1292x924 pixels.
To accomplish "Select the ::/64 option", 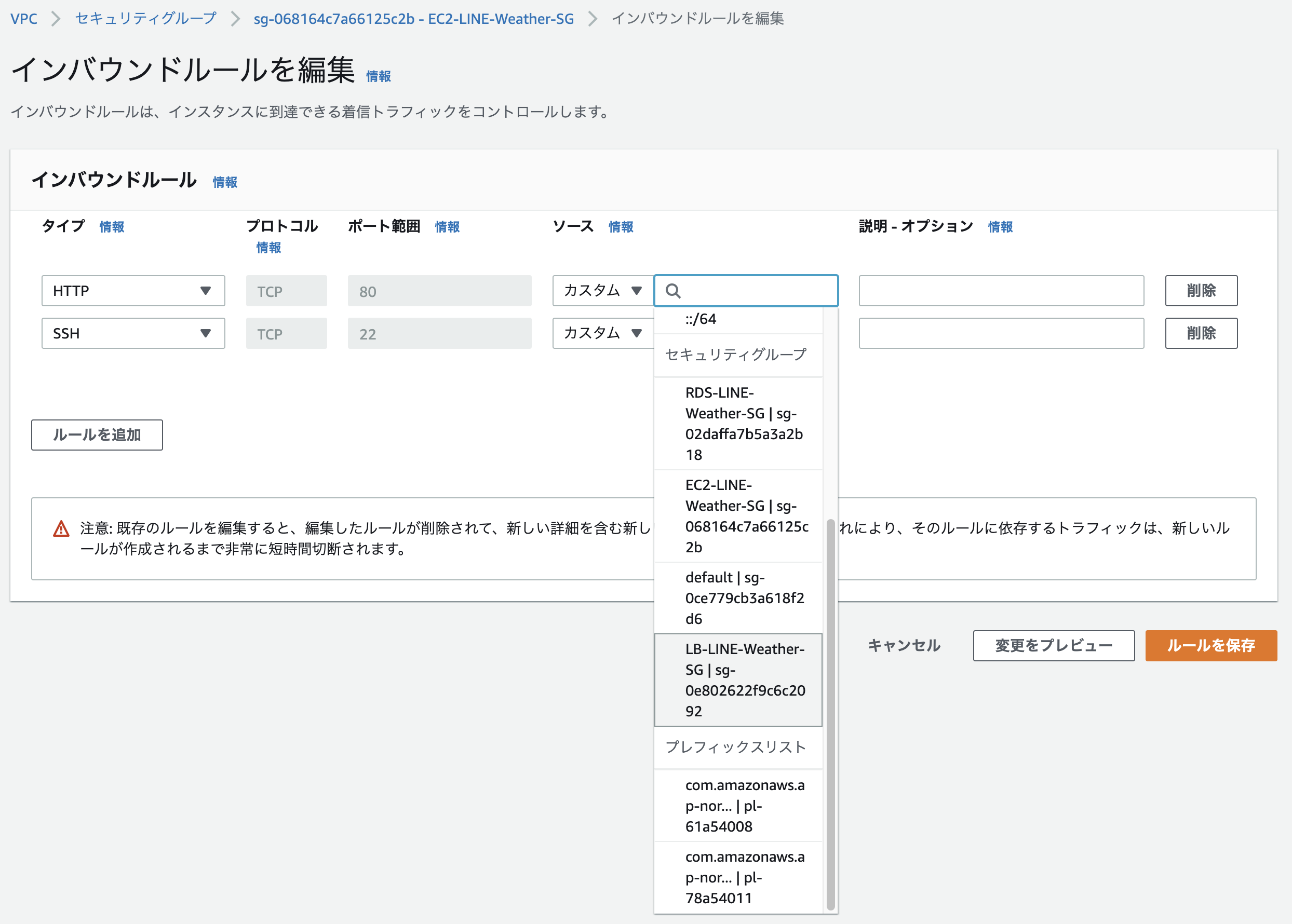I will (x=701, y=319).
